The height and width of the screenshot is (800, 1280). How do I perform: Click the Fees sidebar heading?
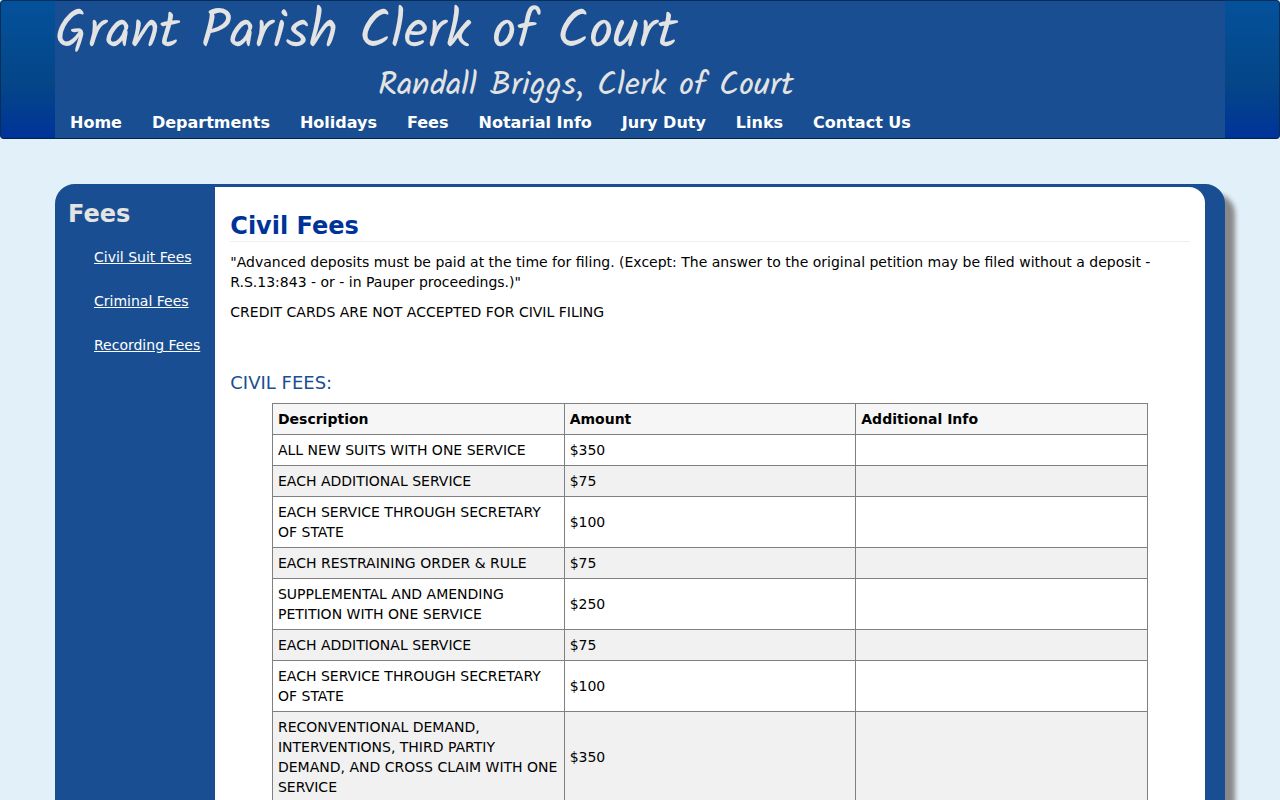pos(99,213)
